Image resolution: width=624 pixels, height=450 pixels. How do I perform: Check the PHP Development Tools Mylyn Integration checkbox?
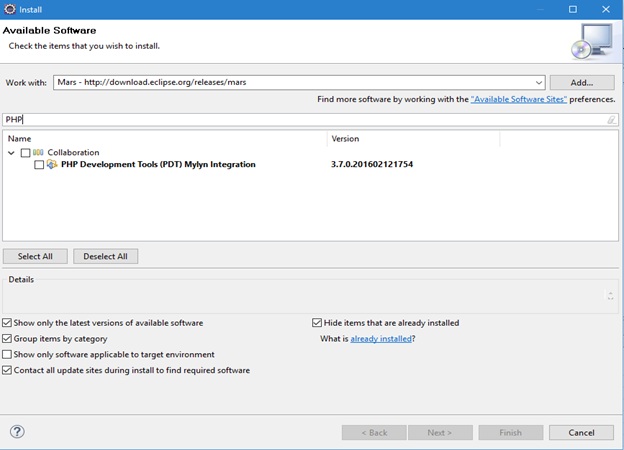39,165
